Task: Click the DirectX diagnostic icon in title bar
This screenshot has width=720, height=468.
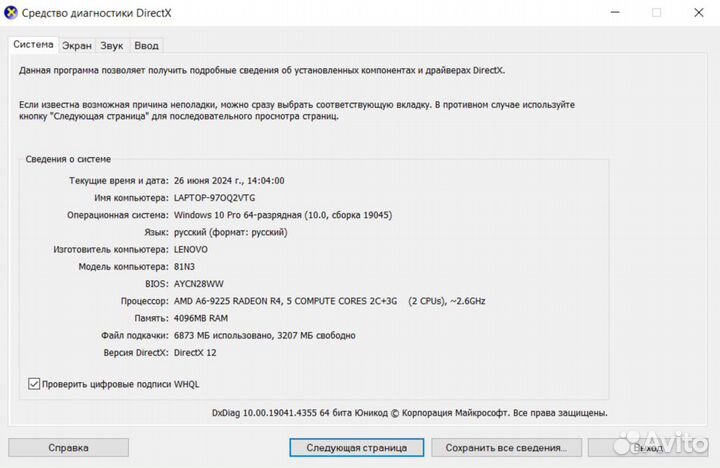Action: click(x=12, y=13)
